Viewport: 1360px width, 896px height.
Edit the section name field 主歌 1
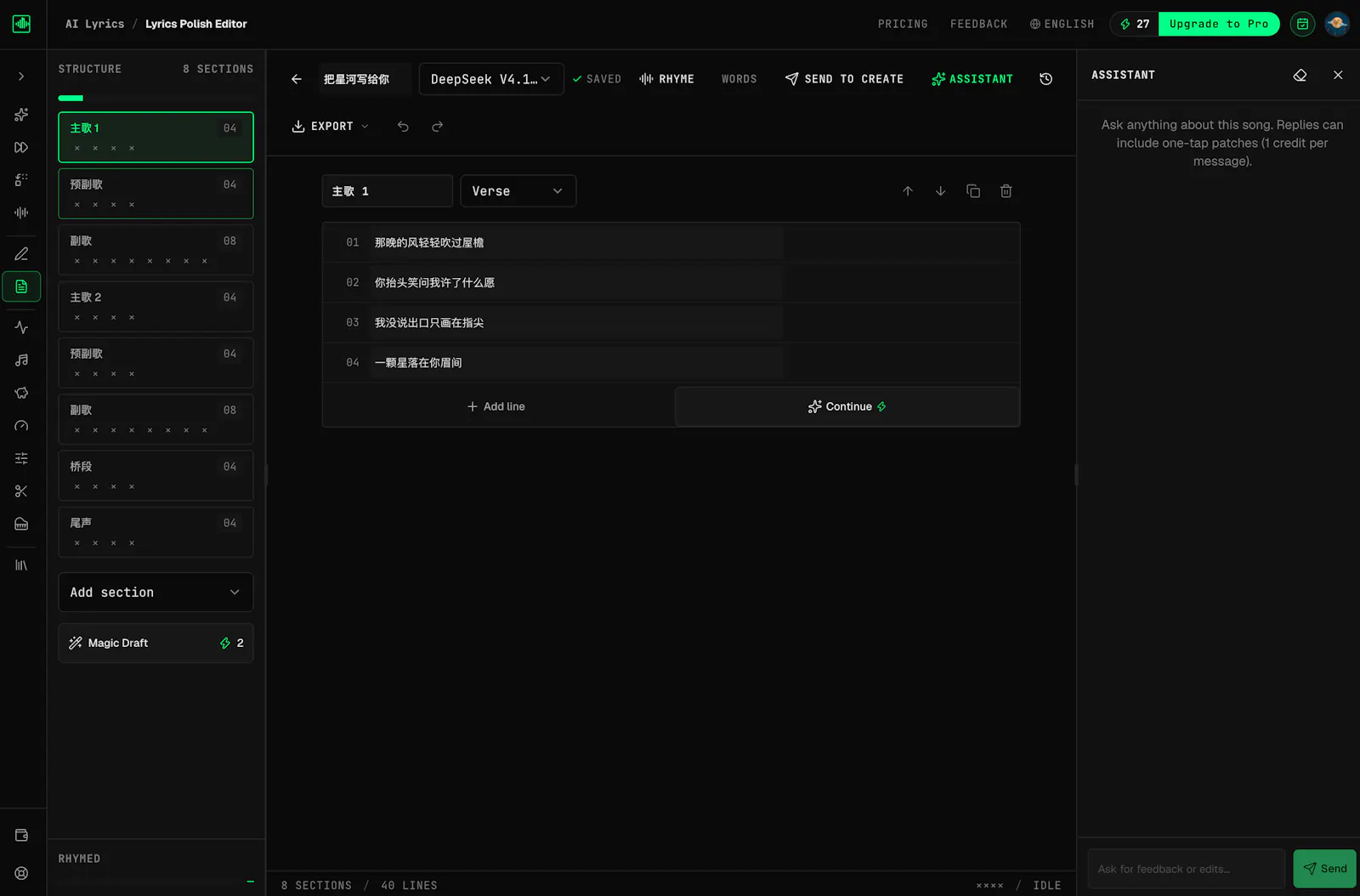tap(387, 191)
